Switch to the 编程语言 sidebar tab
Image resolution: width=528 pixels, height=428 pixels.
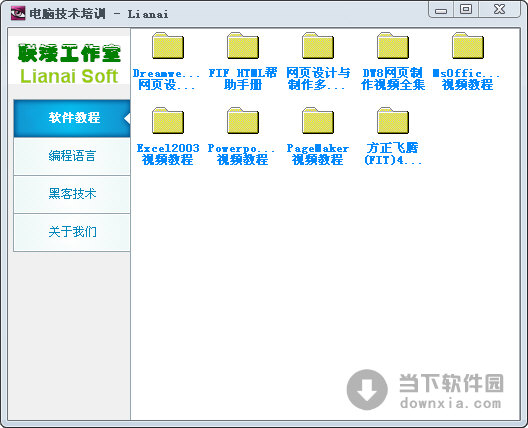click(72, 156)
